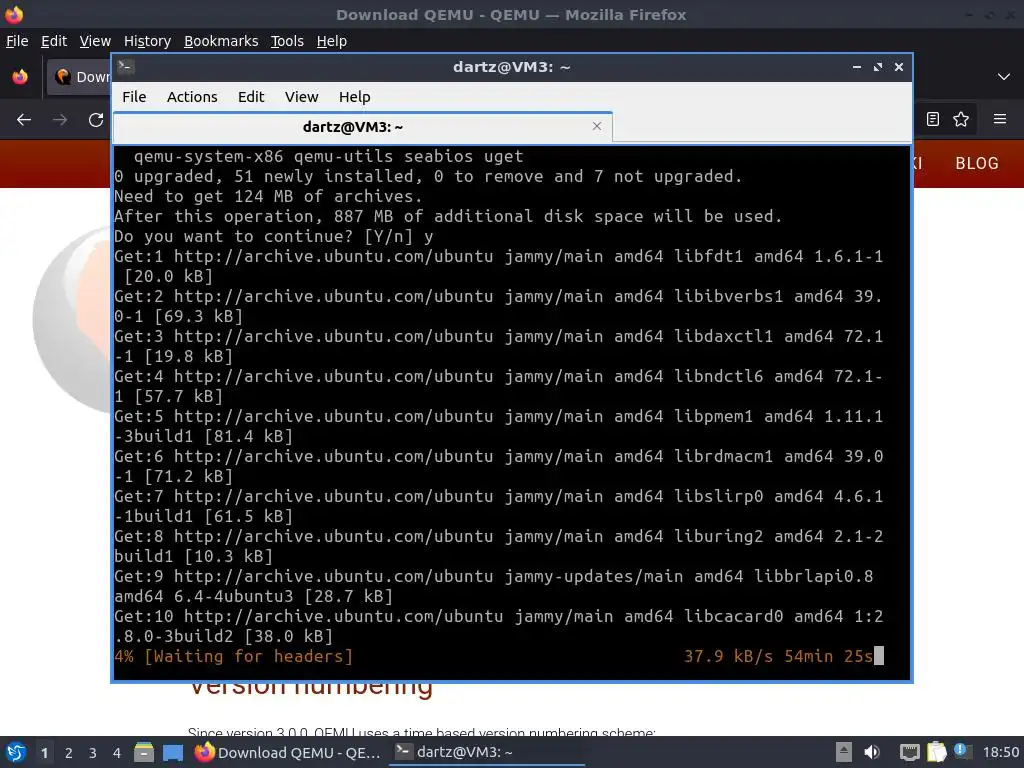This screenshot has width=1024, height=768.
Task: Click the Get:9 libbrlapi0.8 line
Action: click(494, 586)
